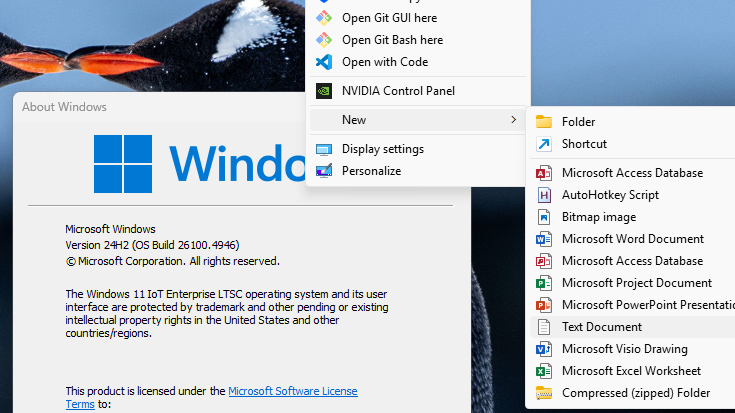
Task: Click the Git GUI icon in context menu
Action: click(x=324, y=18)
